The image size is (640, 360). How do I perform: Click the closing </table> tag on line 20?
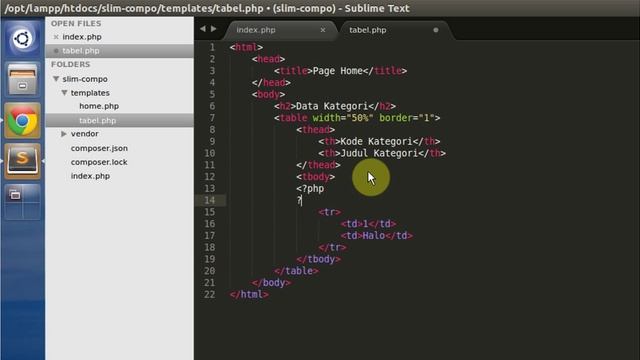click(296, 271)
